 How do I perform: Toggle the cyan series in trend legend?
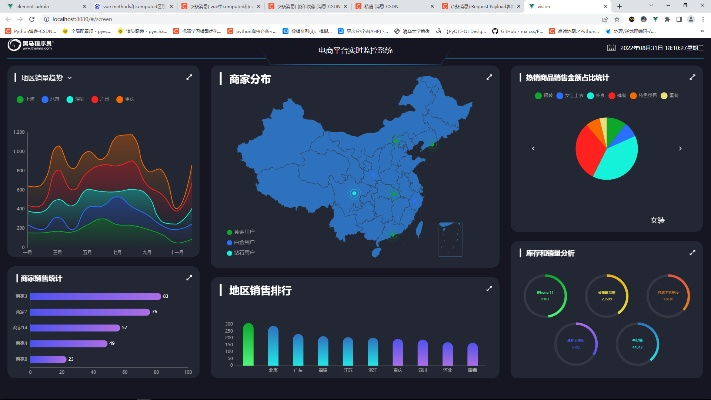75,99
